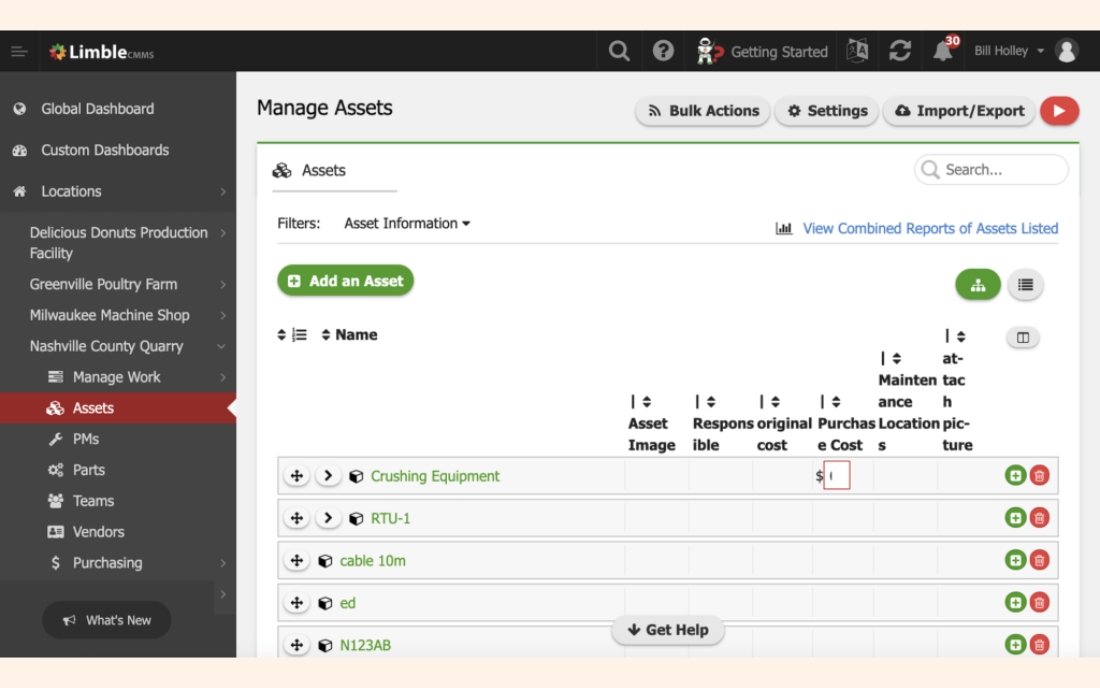The image size is (1100, 688).
Task: Open PMs in the sidebar
Action: [x=86, y=439]
